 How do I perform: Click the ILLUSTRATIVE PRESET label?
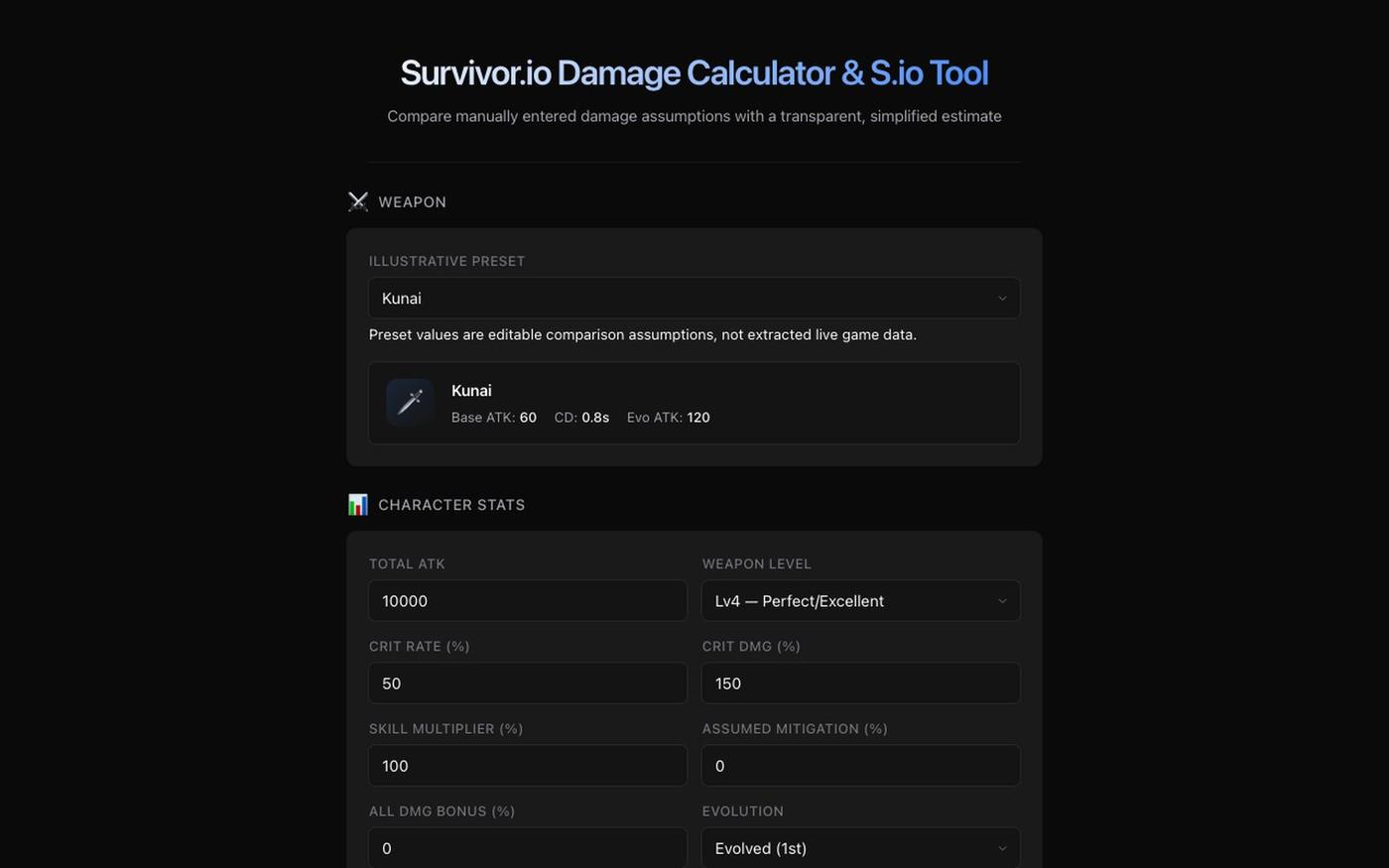[446, 261]
